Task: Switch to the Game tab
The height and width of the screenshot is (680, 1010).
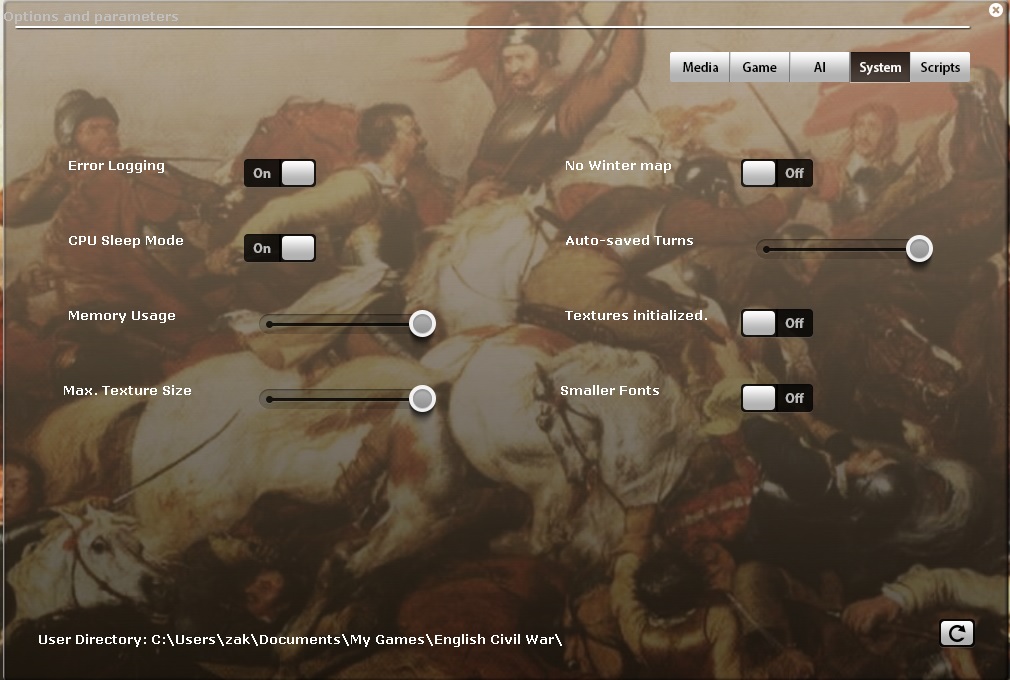Action: point(759,67)
